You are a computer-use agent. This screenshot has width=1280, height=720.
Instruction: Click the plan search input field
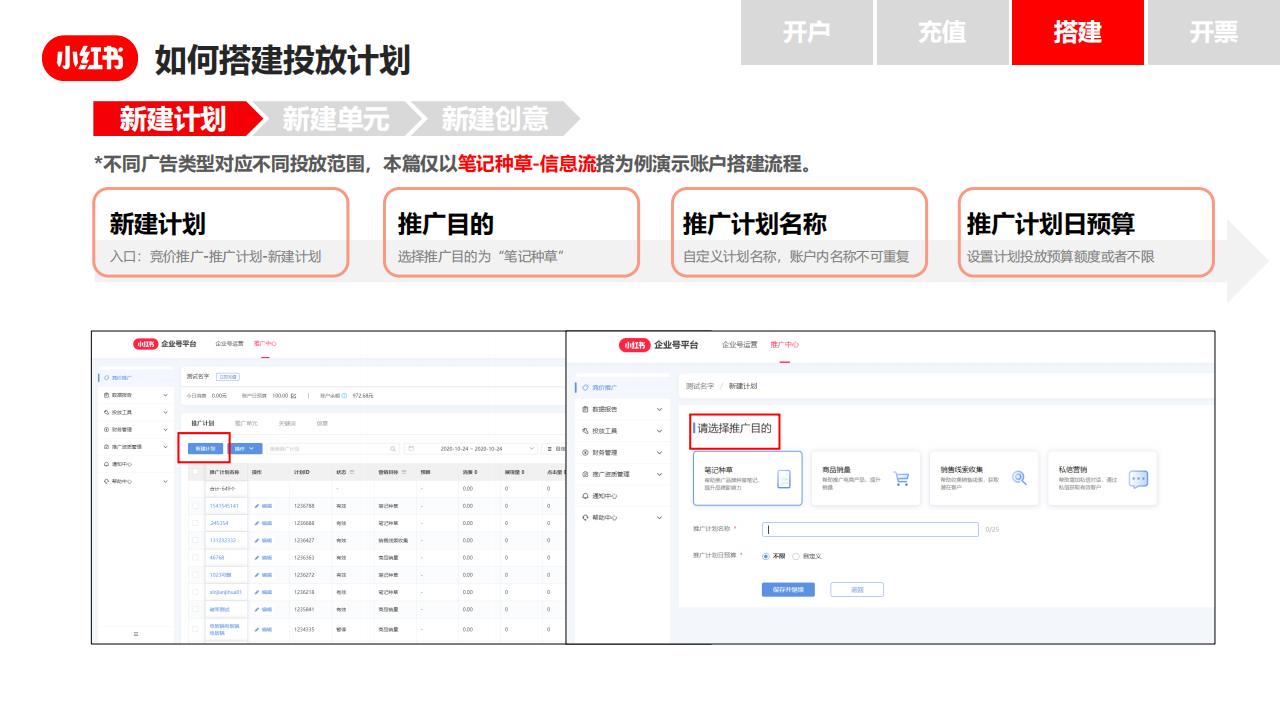click(x=333, y=449)
